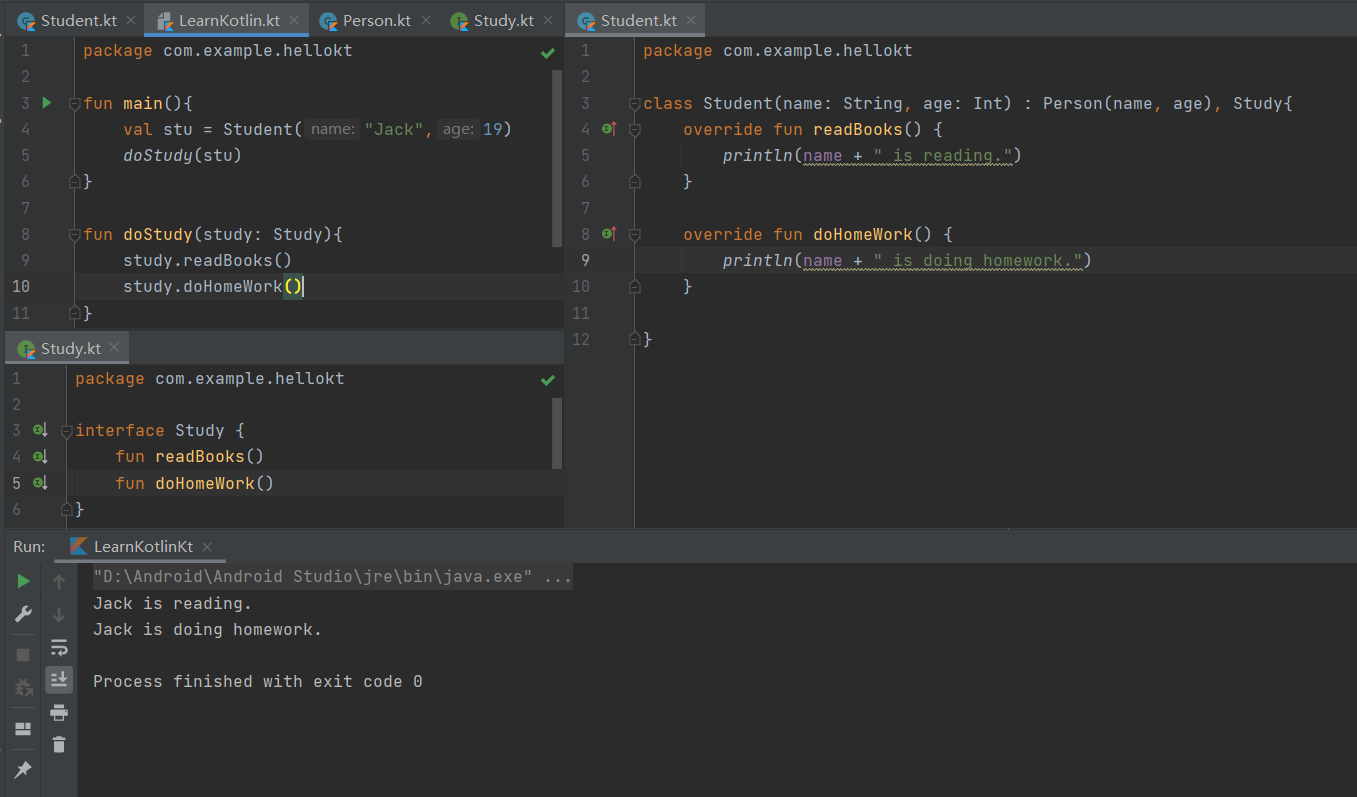Image resolution: width=1357 pixels, height=797 pixels.
Task: Click the Kotlin logo on the LearnKotlinKt run tab
Action: pos(79,546)
